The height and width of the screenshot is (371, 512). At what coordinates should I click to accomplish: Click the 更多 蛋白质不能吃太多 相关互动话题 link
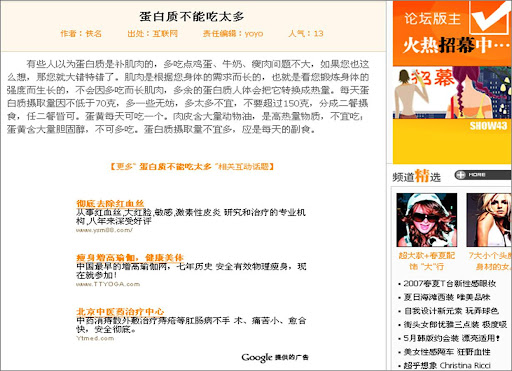[192, 166]
